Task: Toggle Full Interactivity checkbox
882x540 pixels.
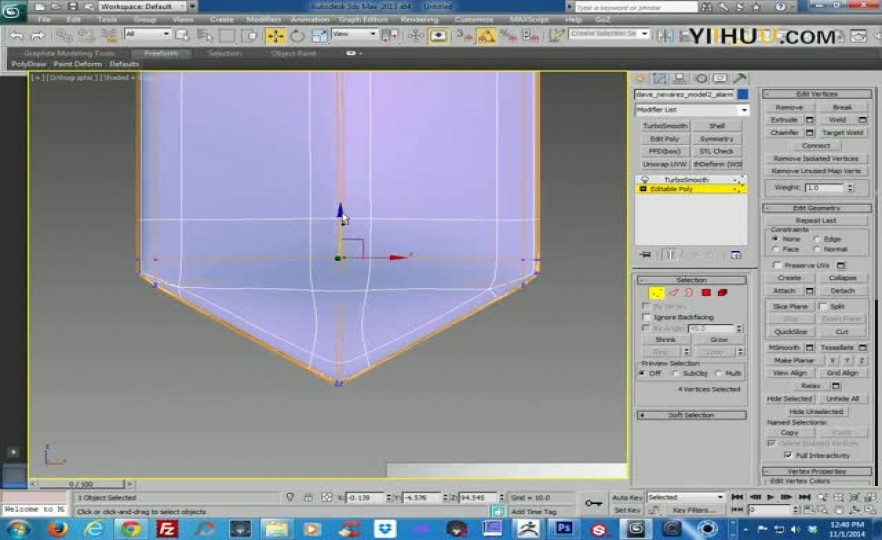Action: [x=788, y=455]
